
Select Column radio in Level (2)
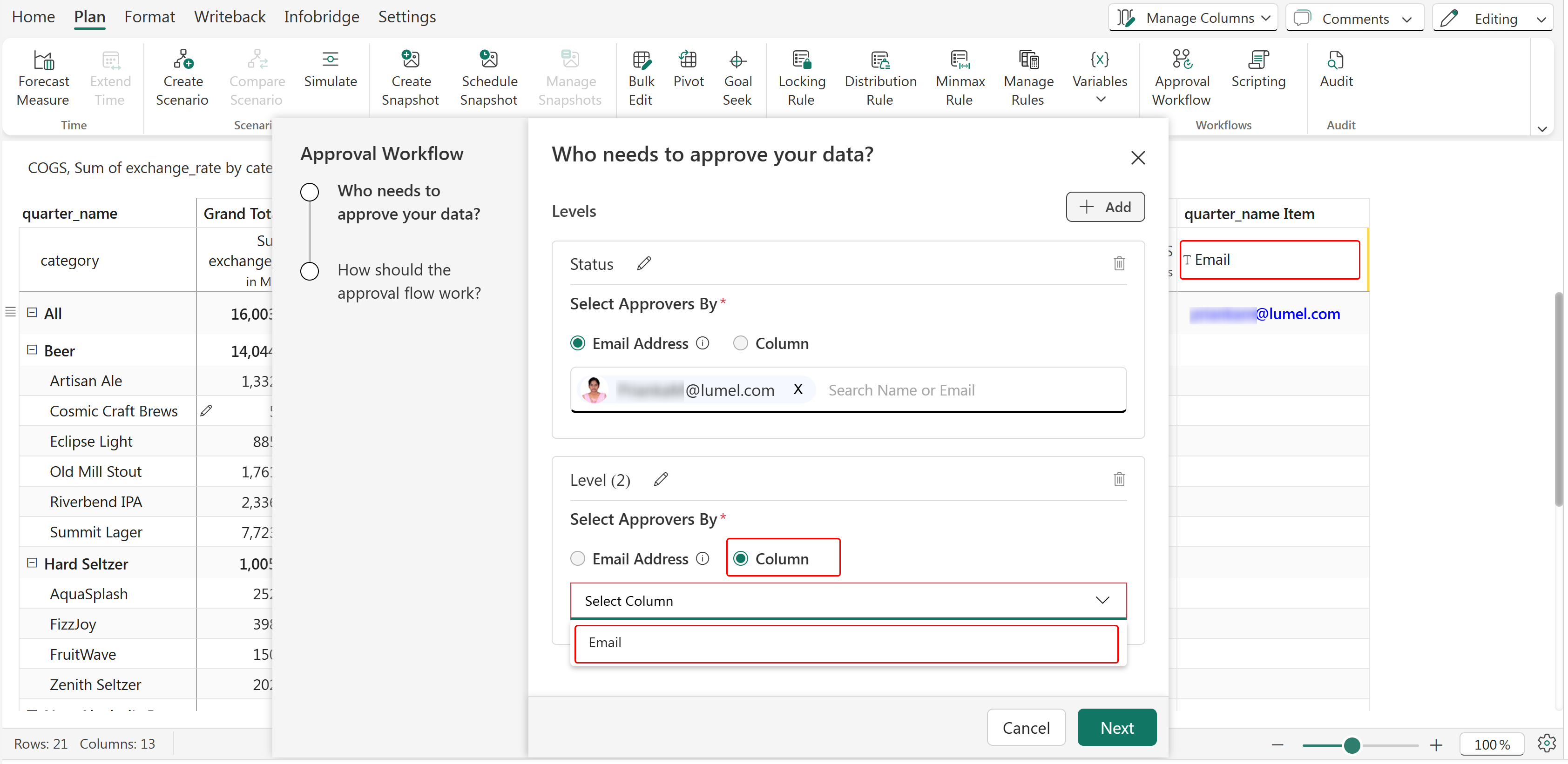tap(740, 558)
